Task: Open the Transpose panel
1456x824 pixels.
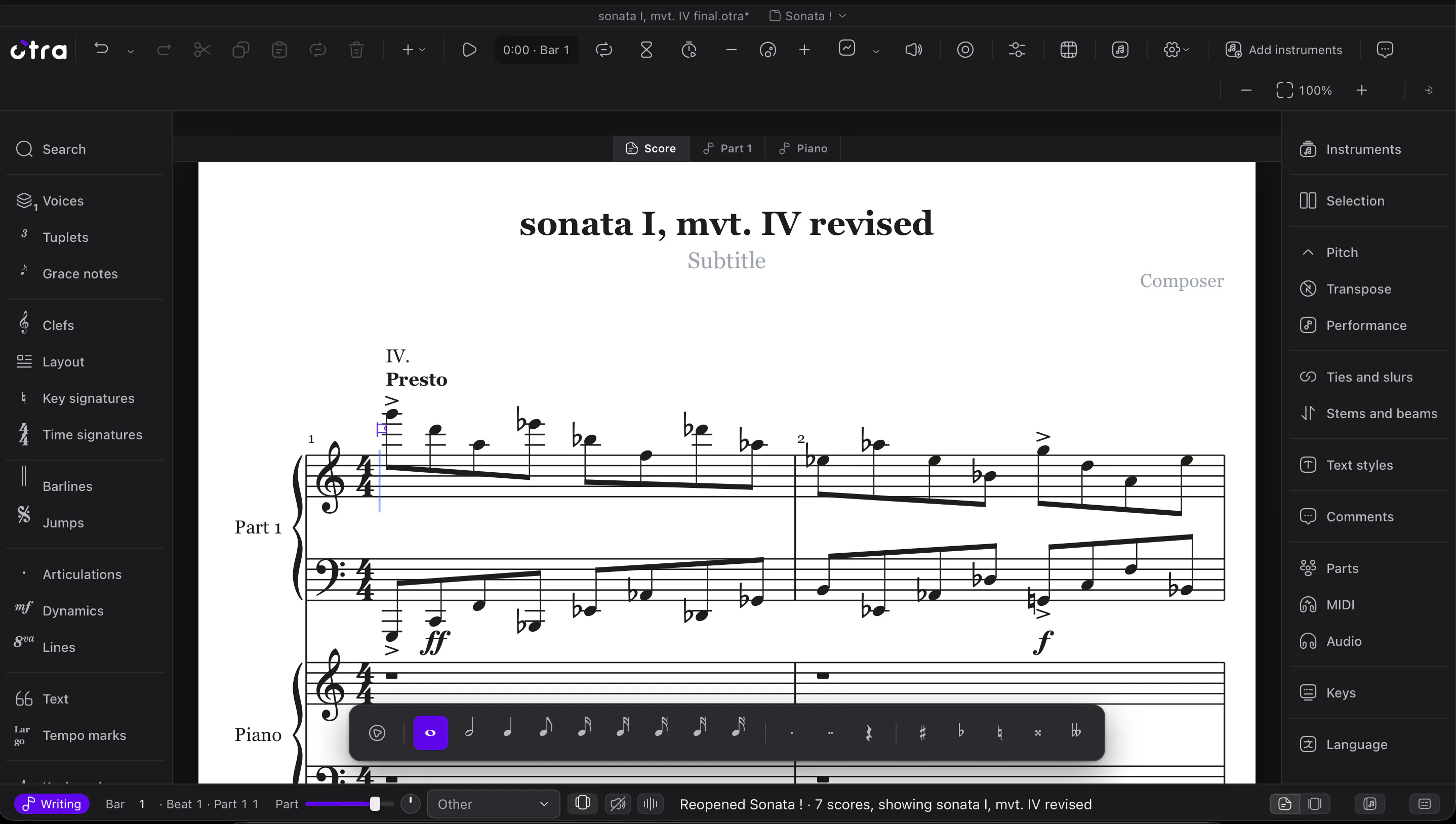Action: (x=1368, y=289)
